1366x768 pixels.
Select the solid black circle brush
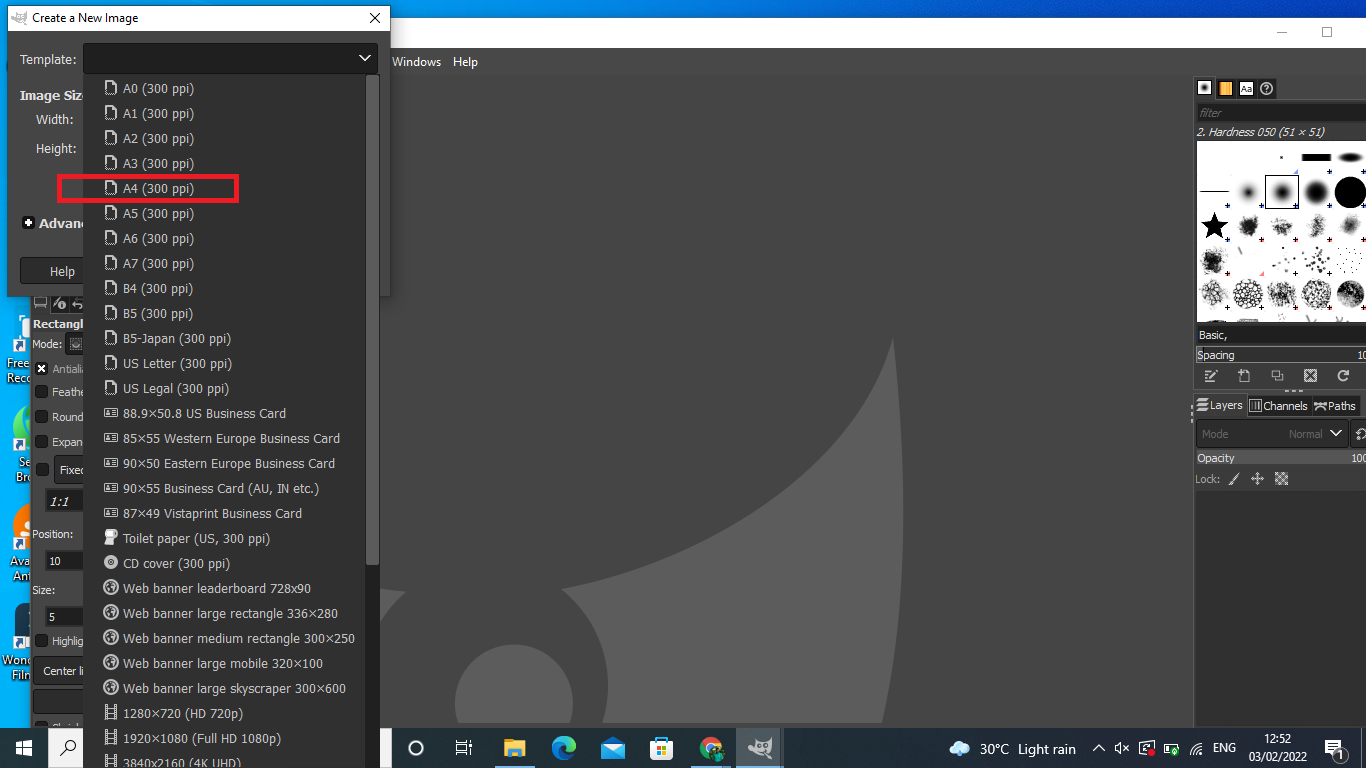click(1350, 192)
